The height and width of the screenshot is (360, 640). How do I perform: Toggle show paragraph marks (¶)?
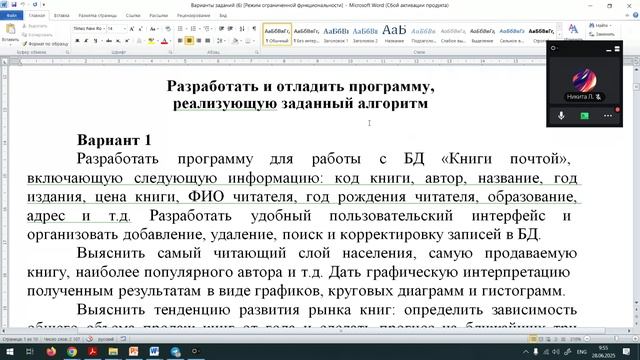[x=254, y=29]
